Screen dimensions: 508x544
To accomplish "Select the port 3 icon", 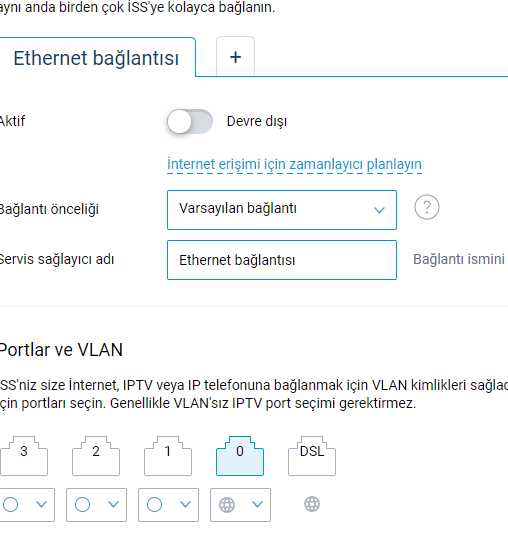I will [x=24, y=456].
